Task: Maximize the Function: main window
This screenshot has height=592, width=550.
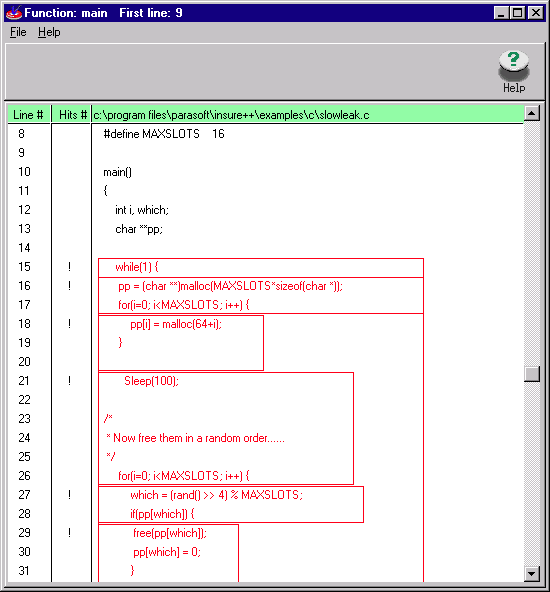Action: pos(518,13)
